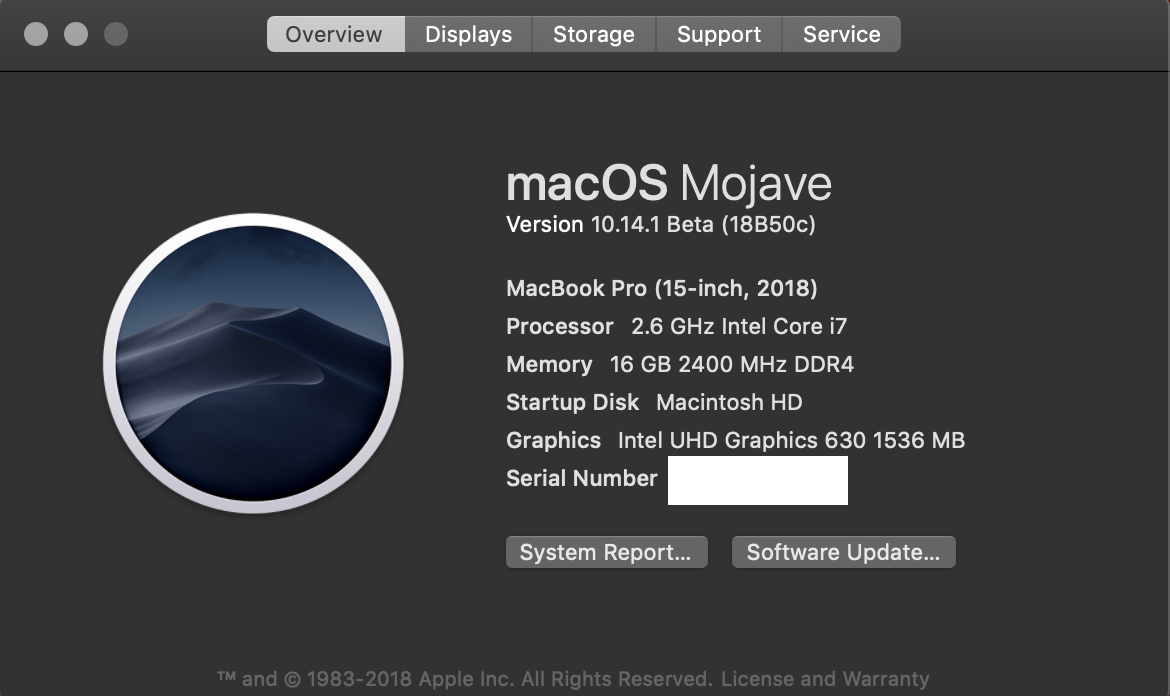Close the About This Mac window
1170x696 pixels.
36,34
